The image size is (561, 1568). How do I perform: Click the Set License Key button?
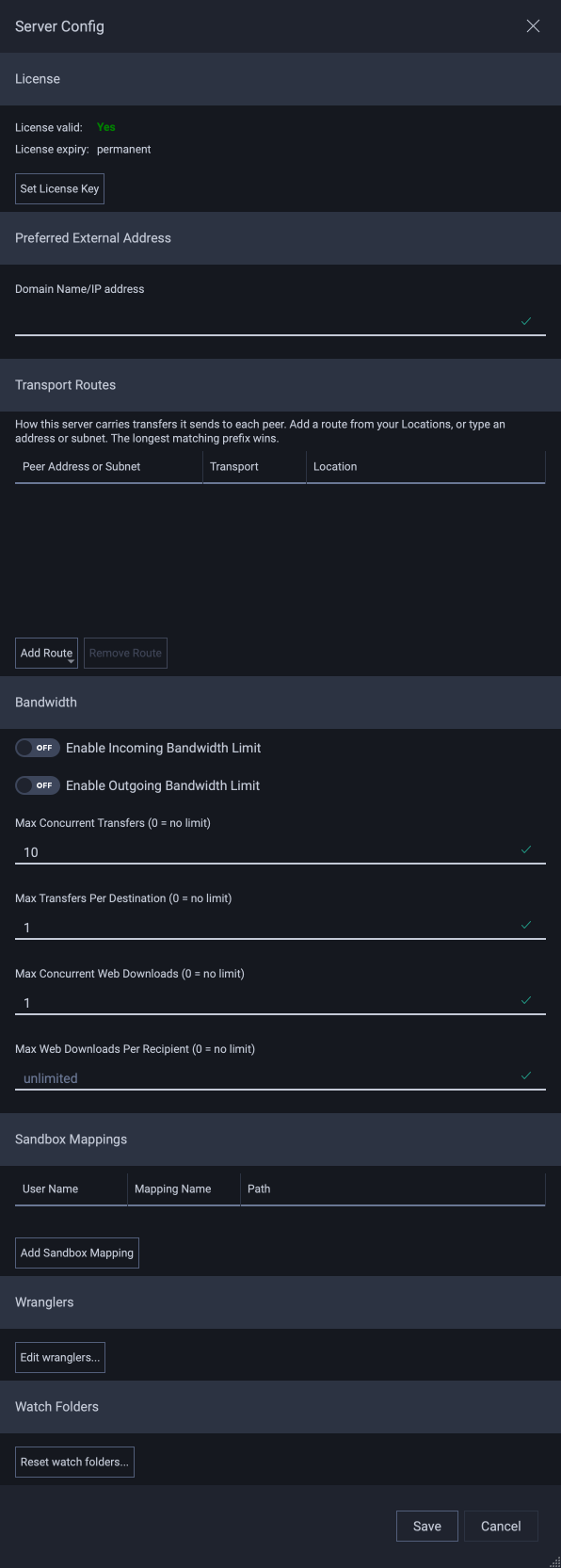click(59, 188)
